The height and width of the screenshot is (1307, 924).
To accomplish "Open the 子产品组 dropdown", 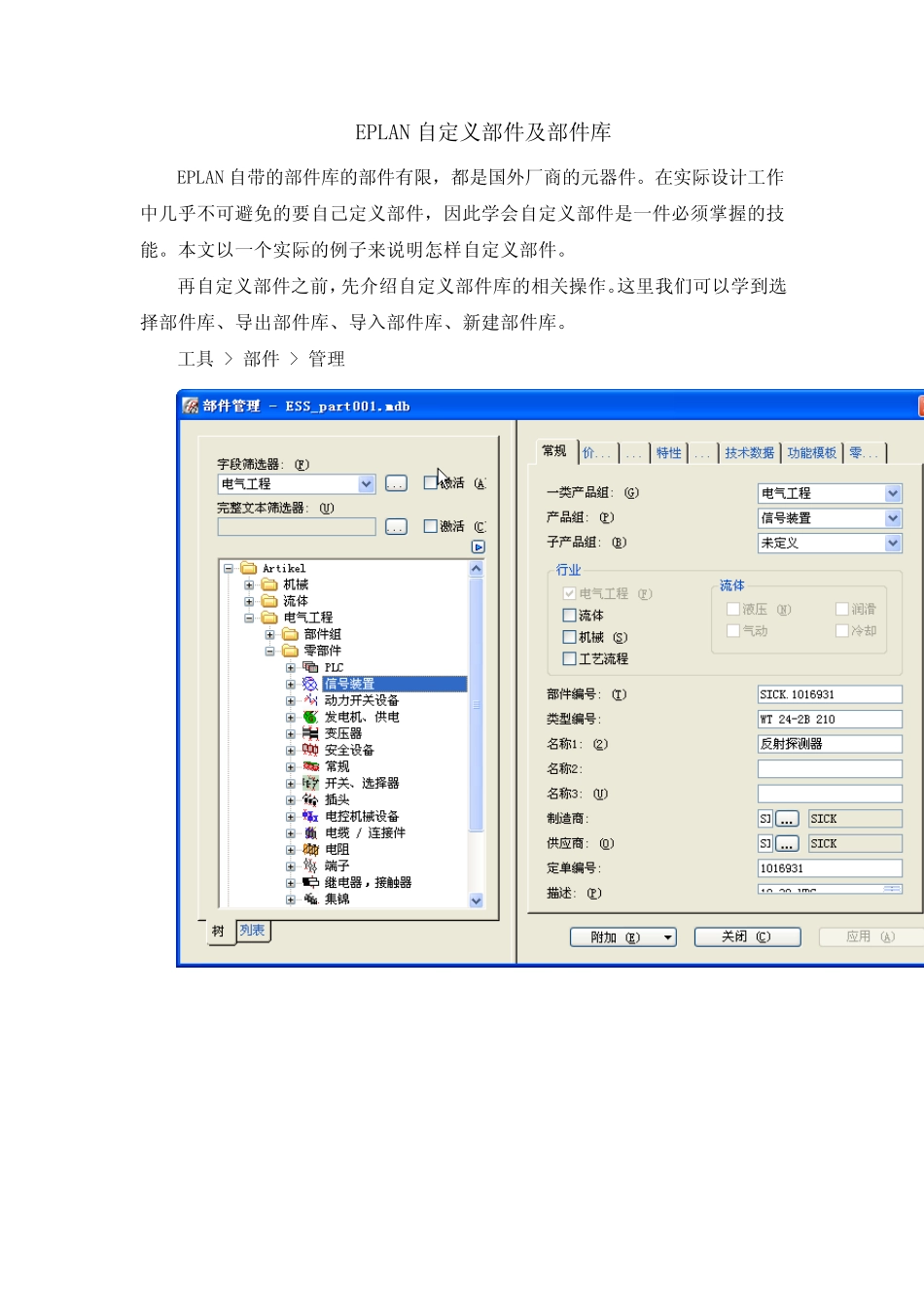I will (893, 544).
